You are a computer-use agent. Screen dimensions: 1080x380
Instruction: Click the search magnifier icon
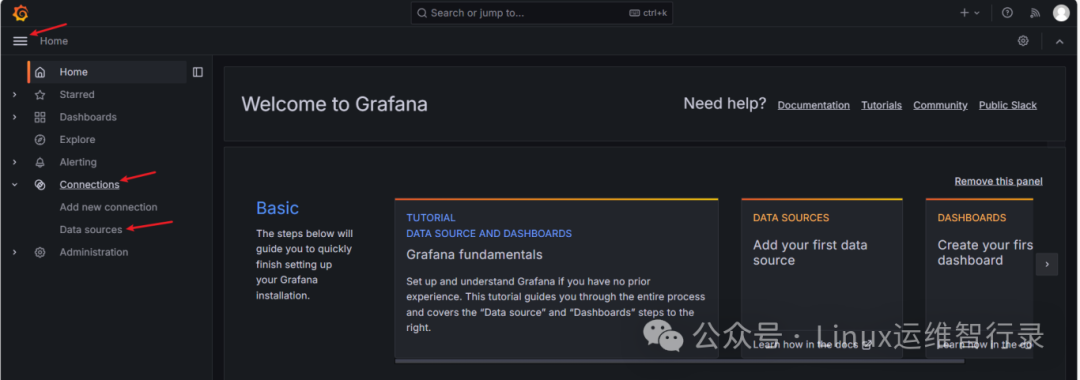coord(422,13)
